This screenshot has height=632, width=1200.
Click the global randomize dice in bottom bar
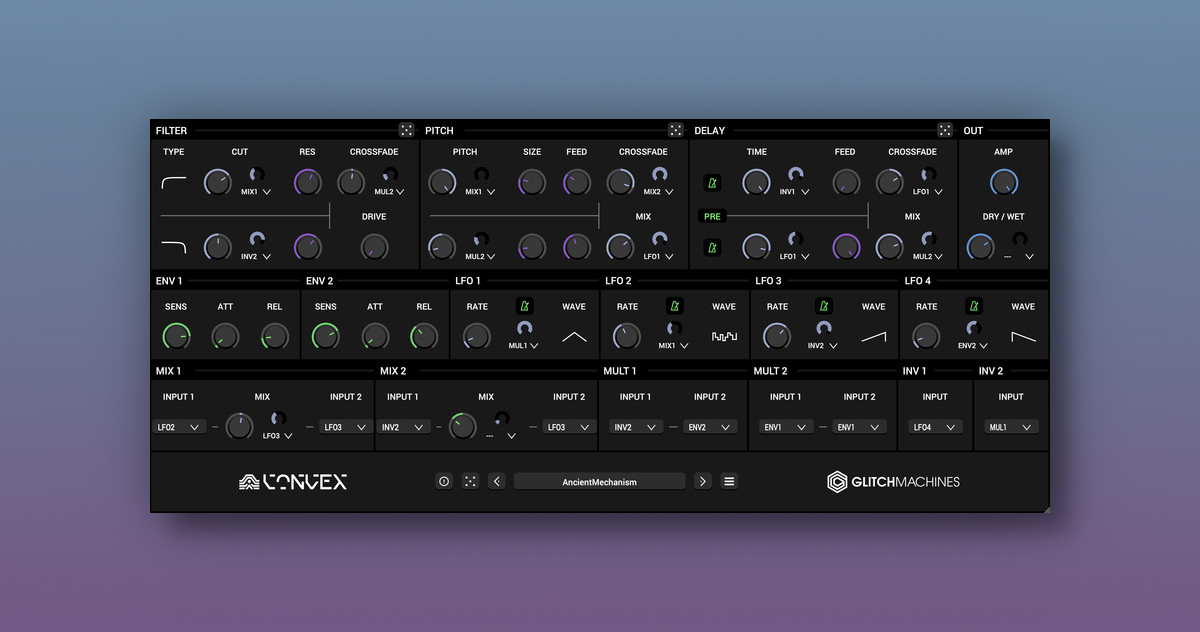click(x=471, y=481)
